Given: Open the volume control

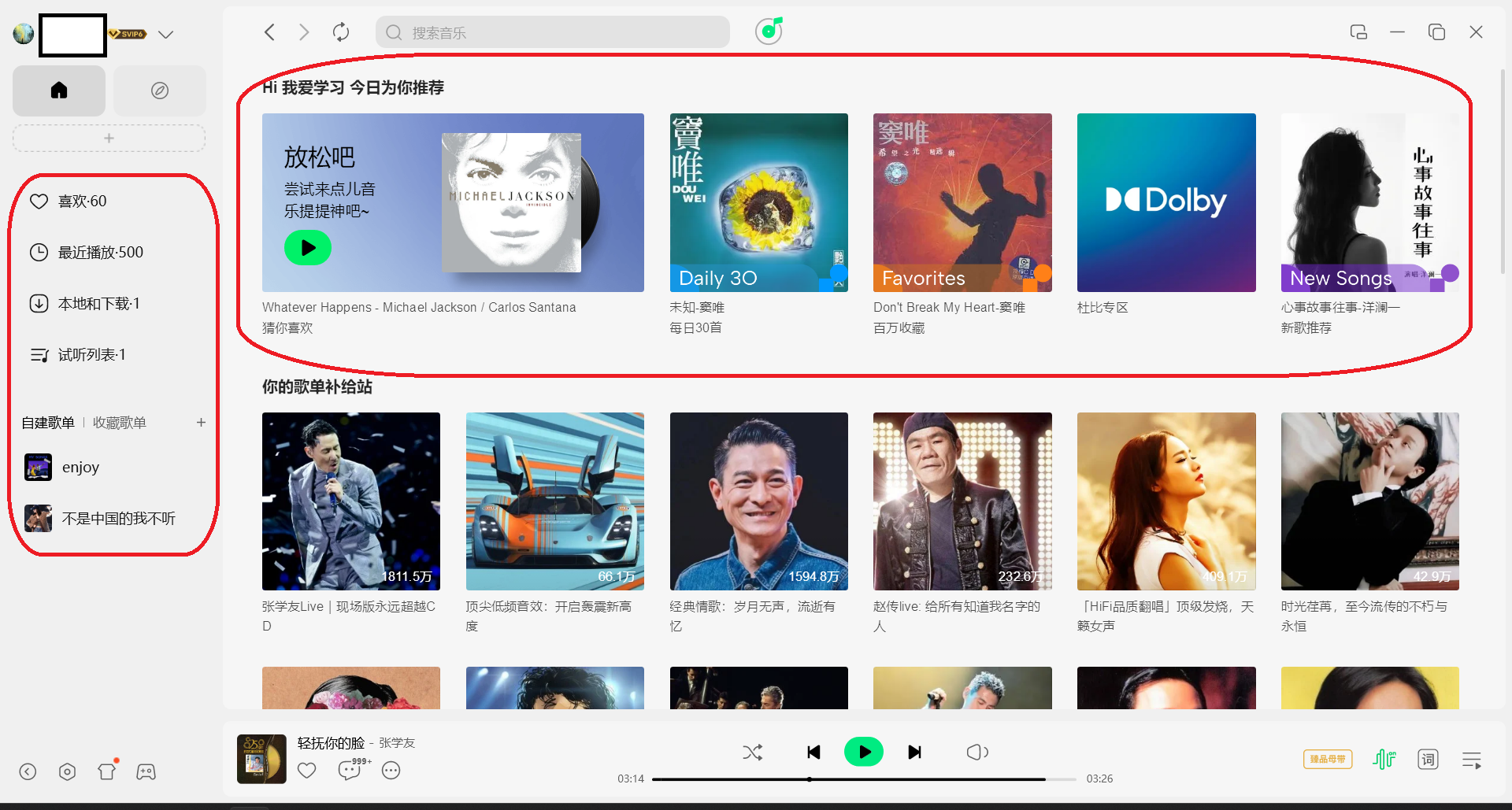Looking at the screenshot, I should click(977, 753).
